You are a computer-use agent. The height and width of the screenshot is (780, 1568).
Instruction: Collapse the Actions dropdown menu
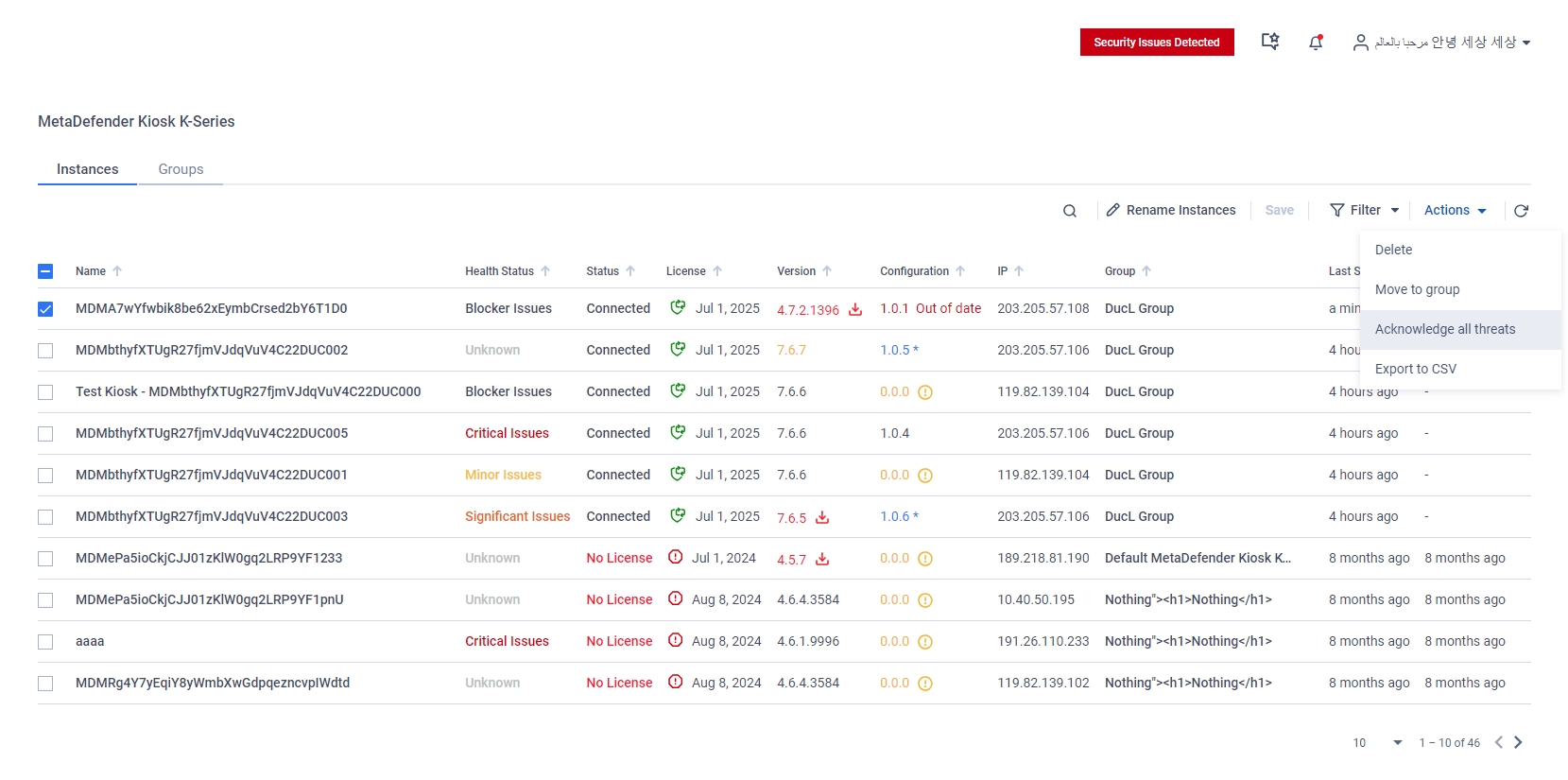1456,210
